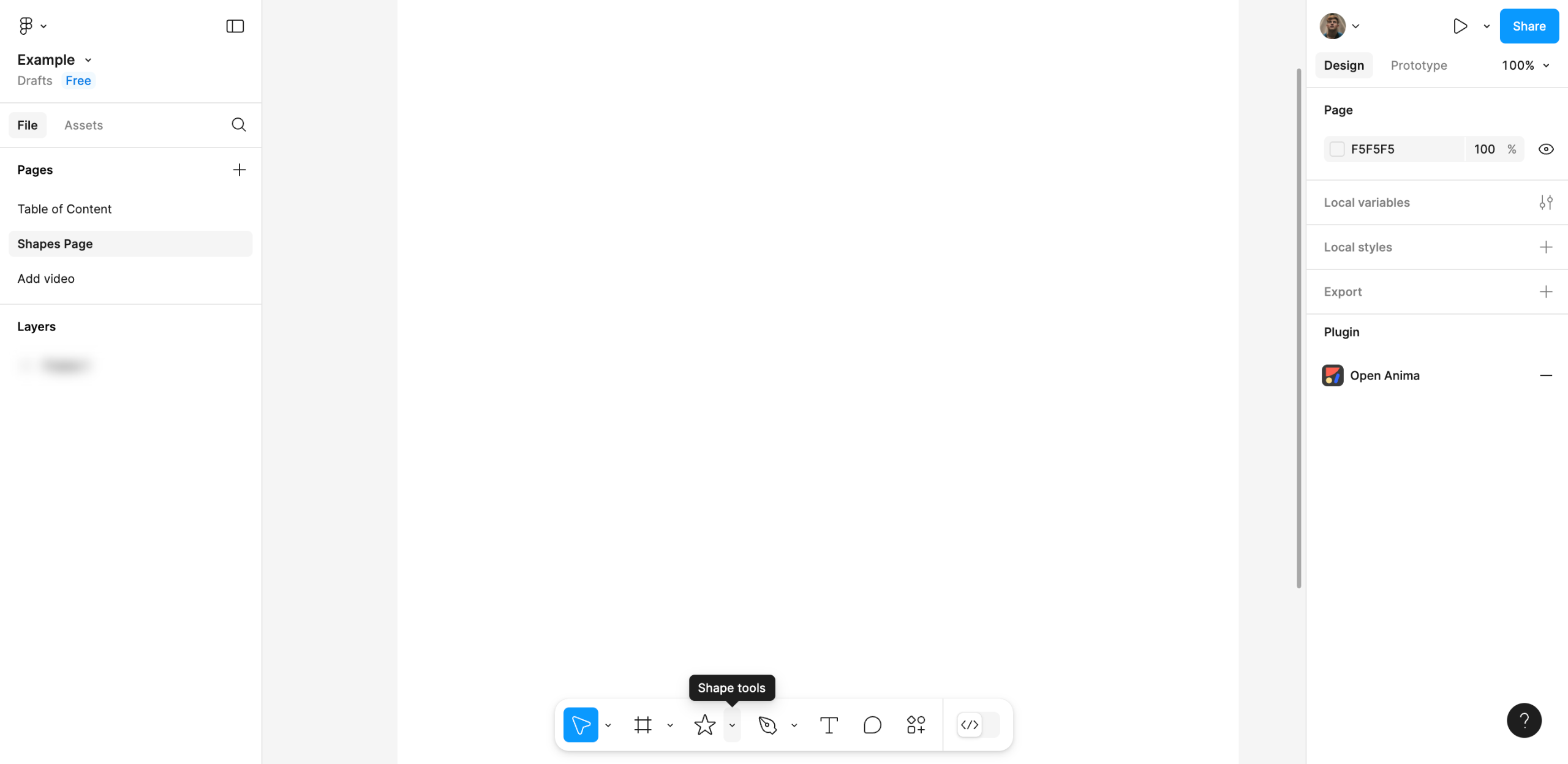The width and height of the screenshot is (1568, 764).
Task: Click the blue Share button
Action: point(1529,26)
